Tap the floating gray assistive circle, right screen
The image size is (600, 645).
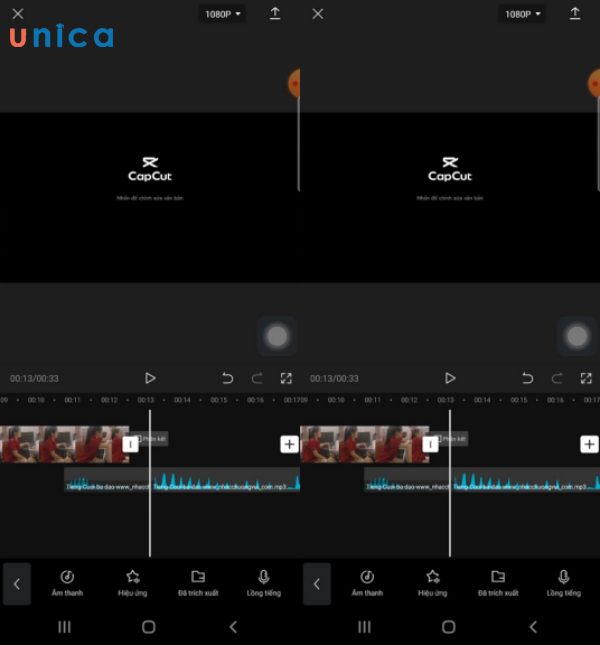(x=577, y=336)
